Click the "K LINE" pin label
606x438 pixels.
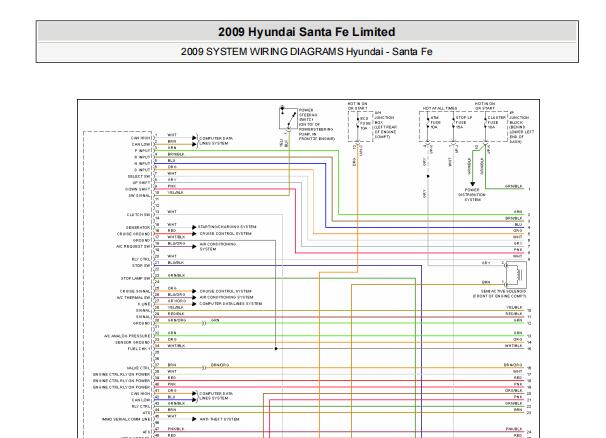click(x=144, y=304)
